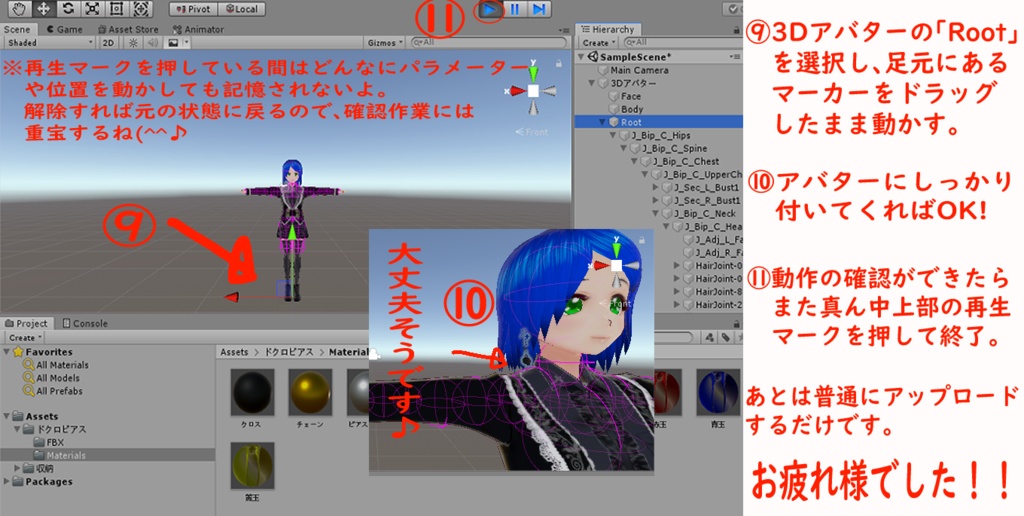Open the FBX folder
Screen dimensions: 1024x516
click(x=48, y=442)
